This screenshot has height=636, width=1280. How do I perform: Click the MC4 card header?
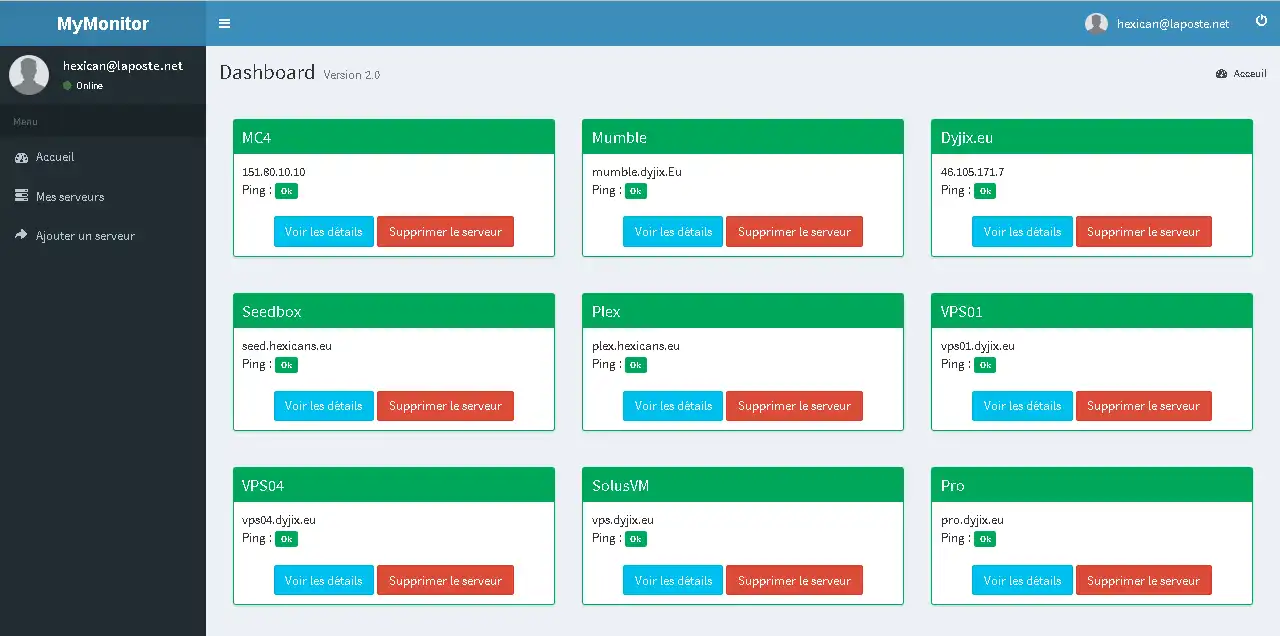(394, 137)
